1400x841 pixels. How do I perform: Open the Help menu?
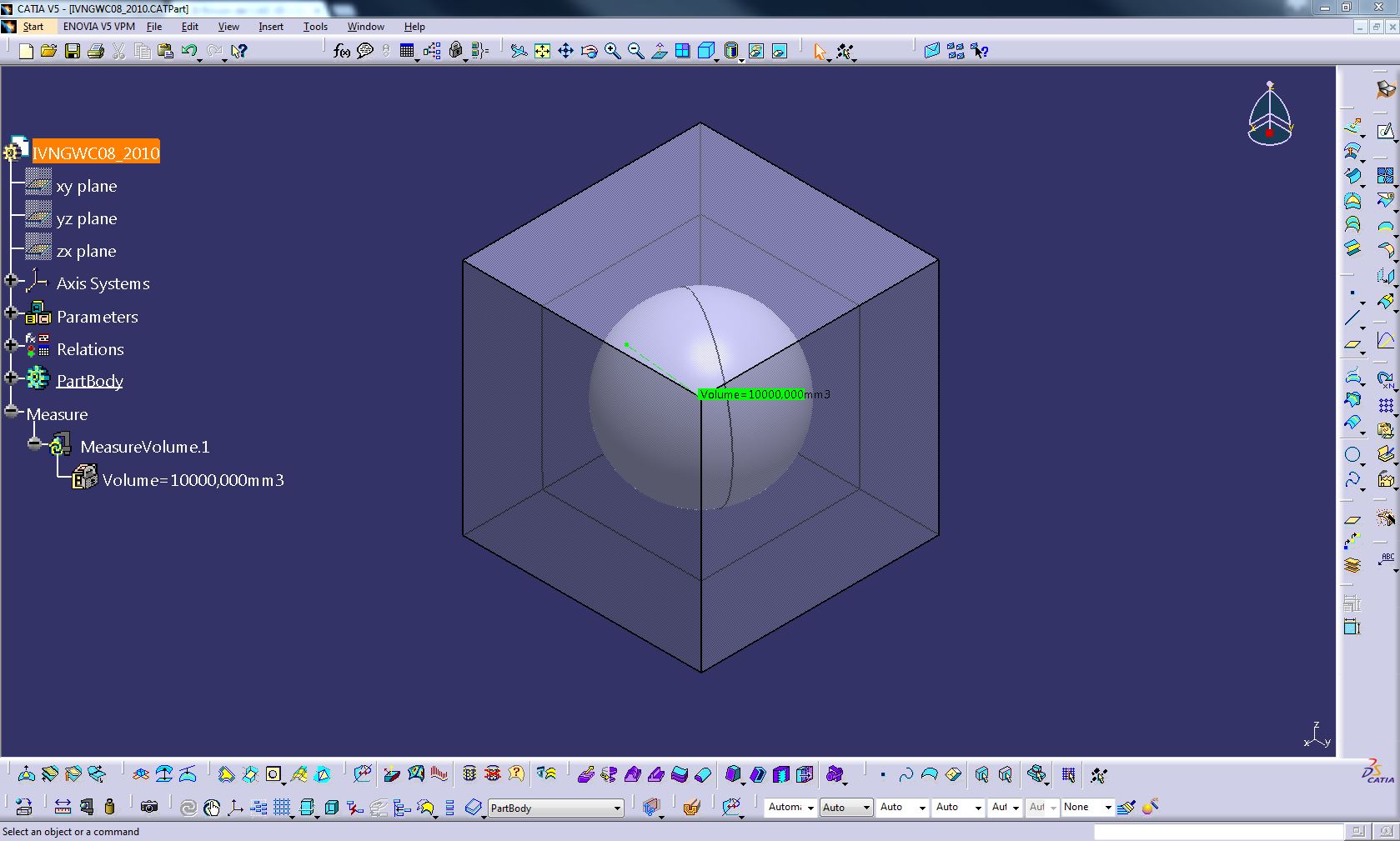(414, 27)
